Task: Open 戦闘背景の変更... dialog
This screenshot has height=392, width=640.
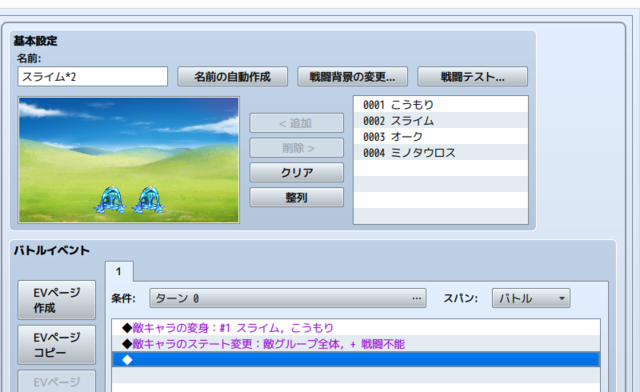Action: click(x=352, y=77)
